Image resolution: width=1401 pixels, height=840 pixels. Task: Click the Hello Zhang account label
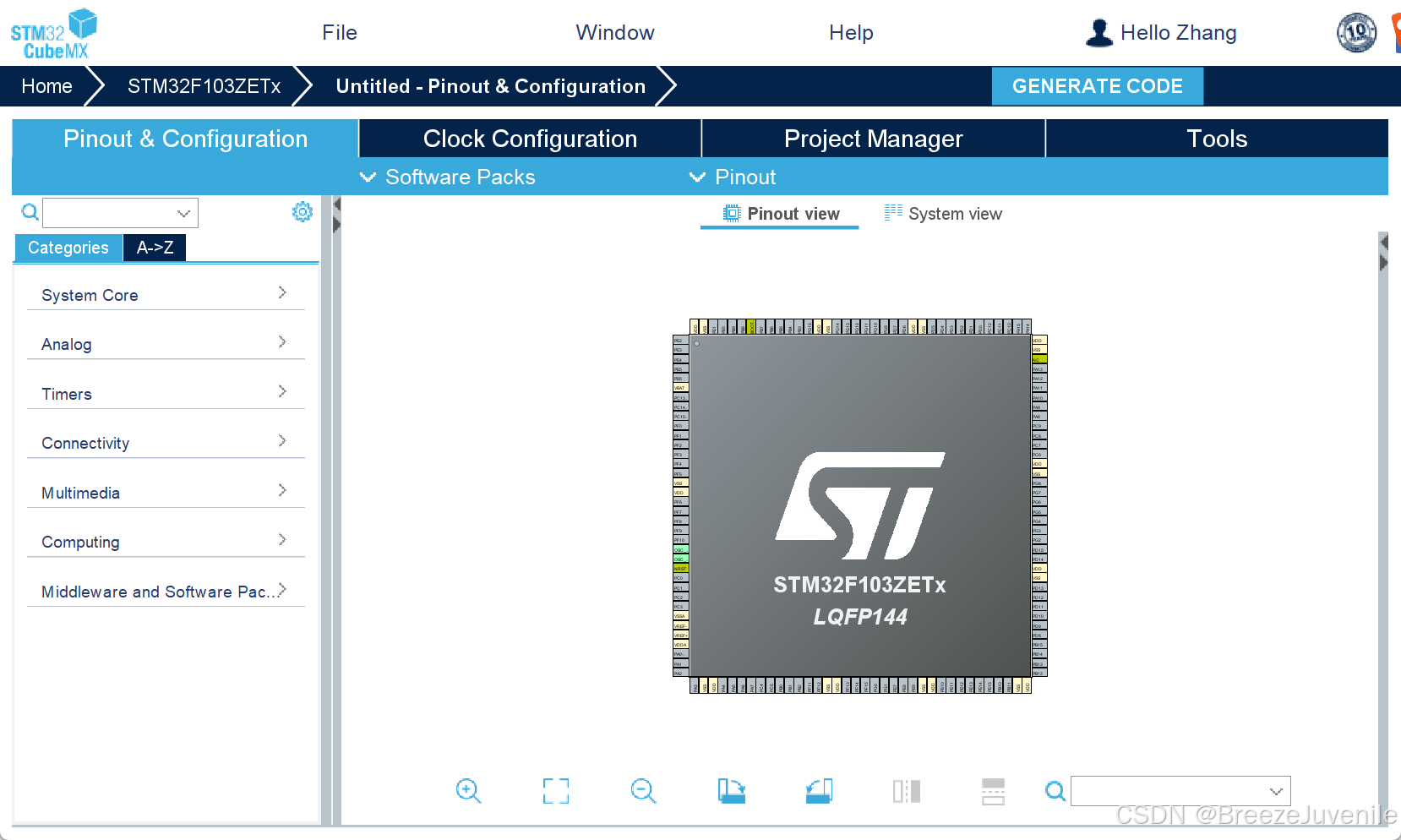click(1178, 33)
